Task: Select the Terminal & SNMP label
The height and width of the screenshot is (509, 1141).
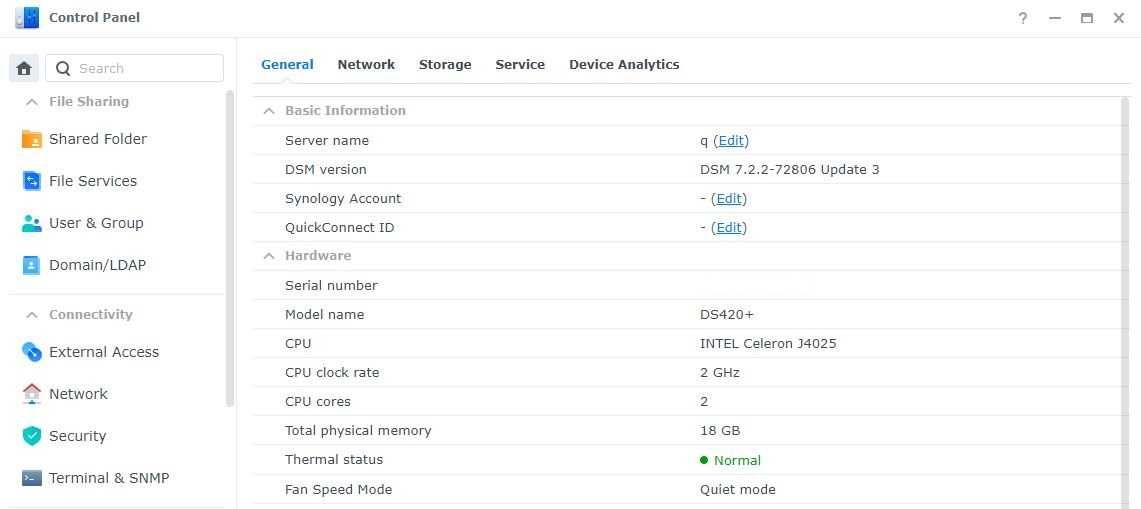Action: (x=109, y=478)
